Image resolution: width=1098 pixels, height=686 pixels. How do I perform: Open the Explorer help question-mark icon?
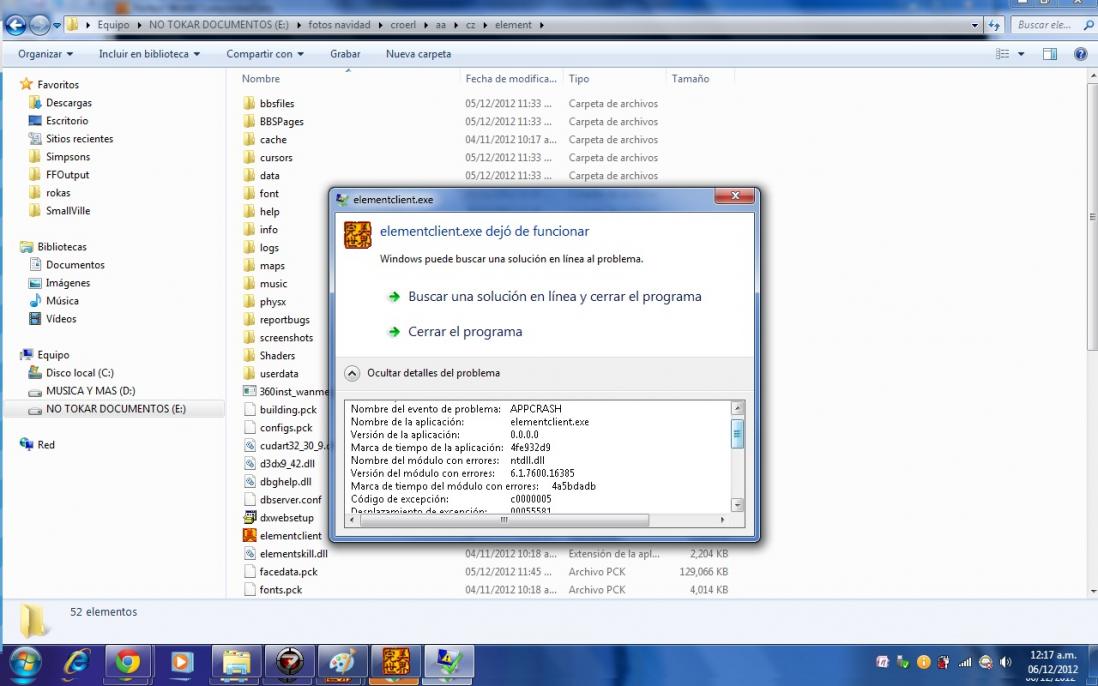click(x=1080, y=54)
